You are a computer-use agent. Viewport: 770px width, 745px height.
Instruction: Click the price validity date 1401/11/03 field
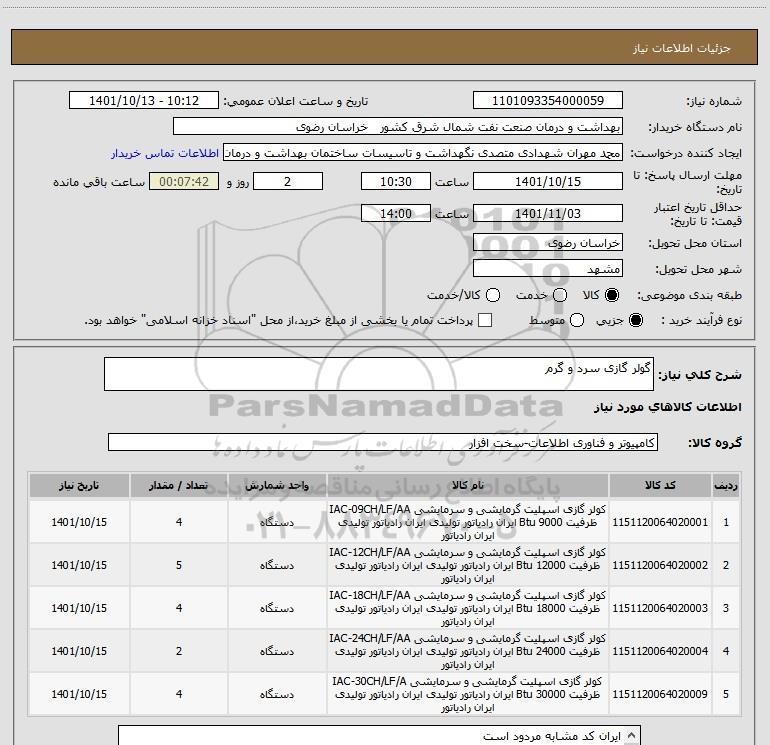click(548, 213)
